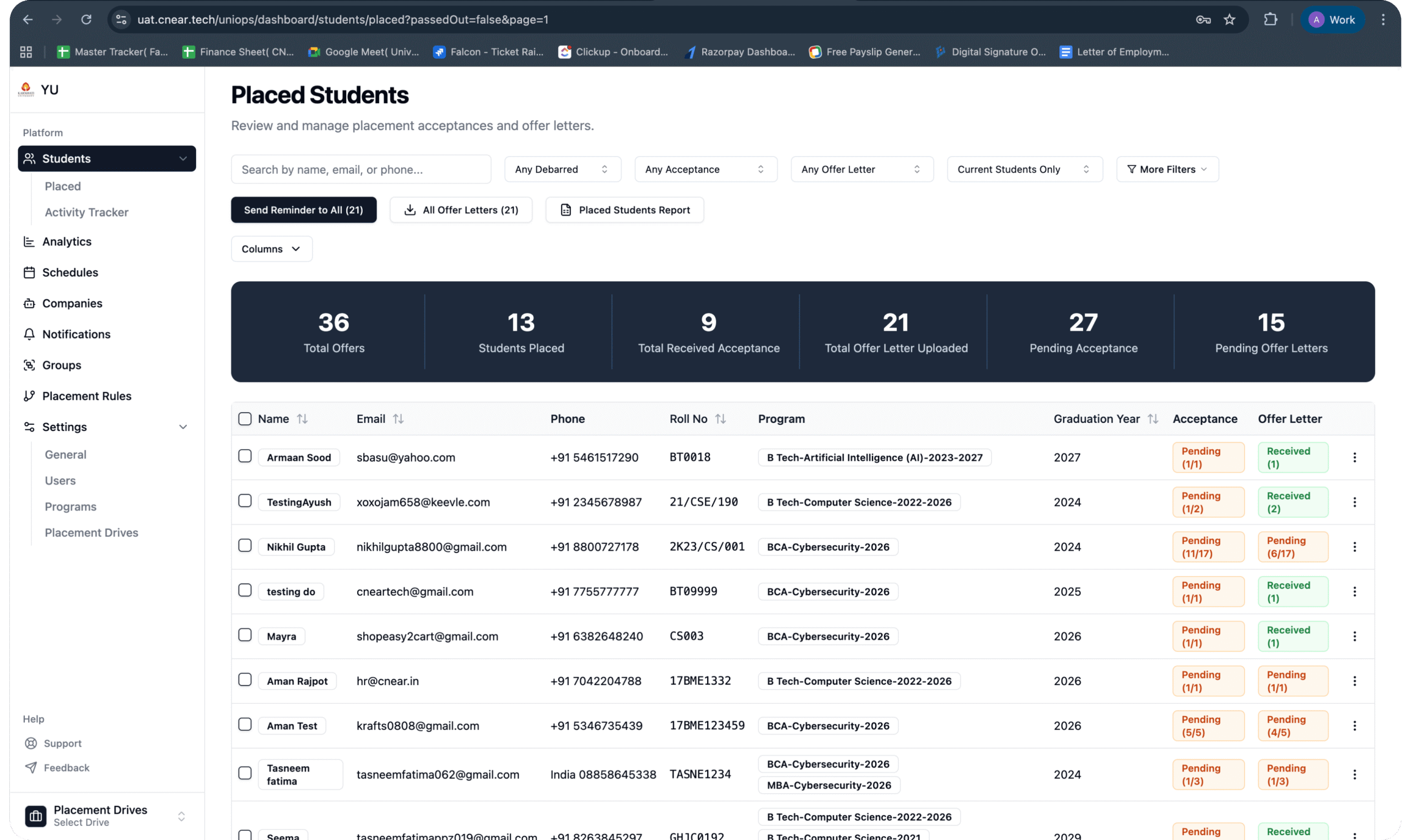The height and width of the screenshot is (840, 1411).
Task: Go to Placement Rules in the sidebar
Action: [87, 396]
